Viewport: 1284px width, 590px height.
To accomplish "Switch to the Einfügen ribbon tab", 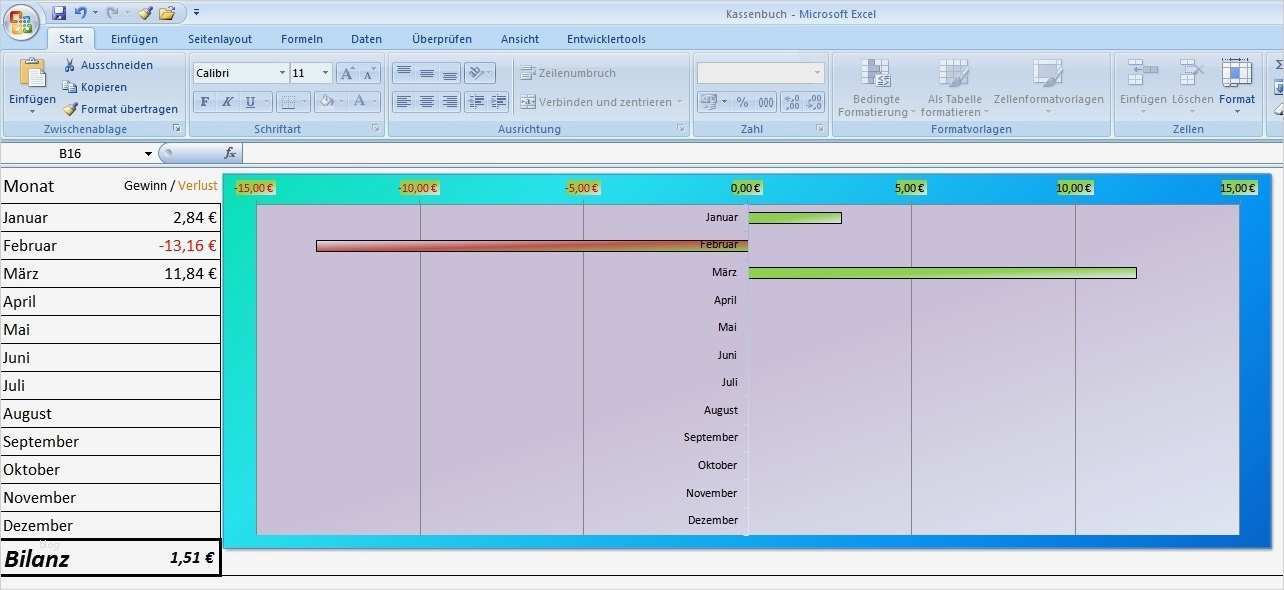I will 134,39.
